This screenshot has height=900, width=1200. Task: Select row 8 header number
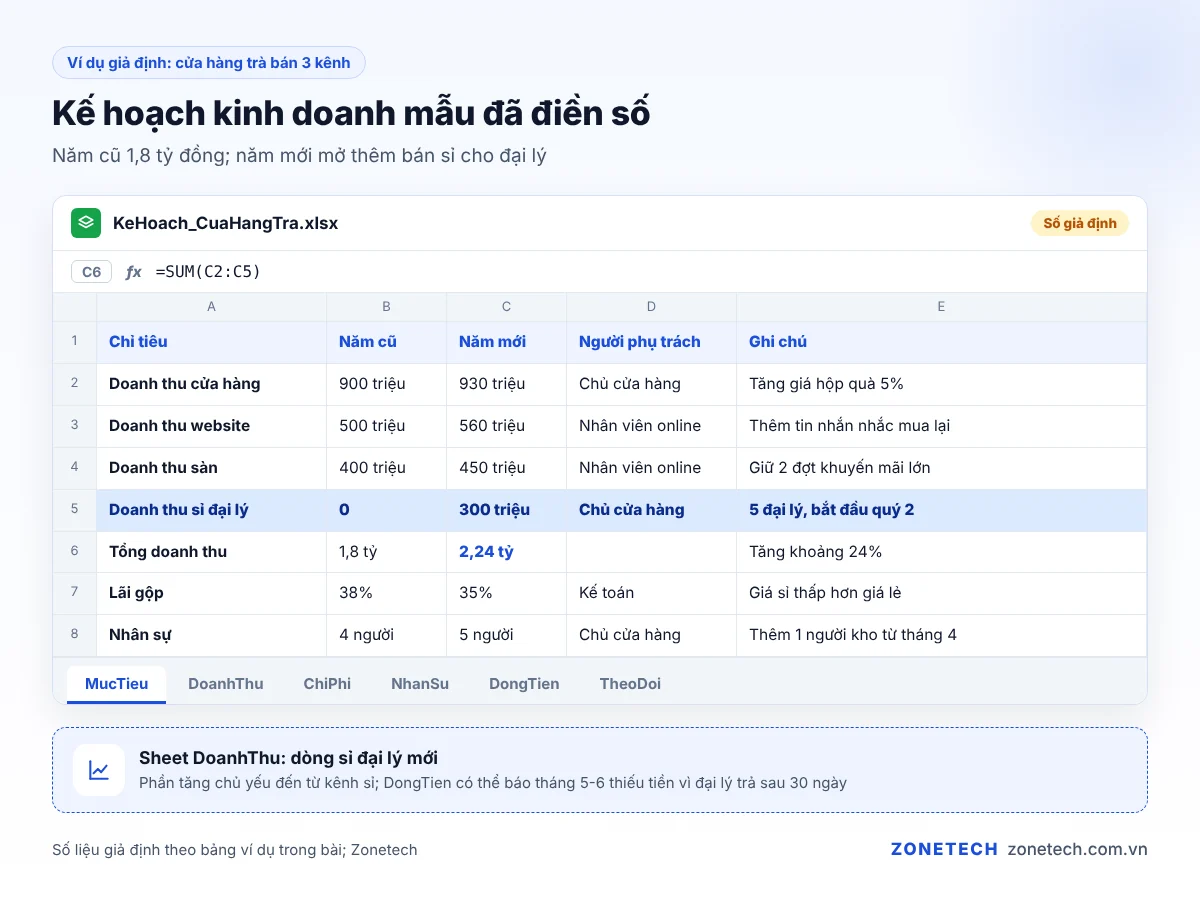[x=74, y=634]
